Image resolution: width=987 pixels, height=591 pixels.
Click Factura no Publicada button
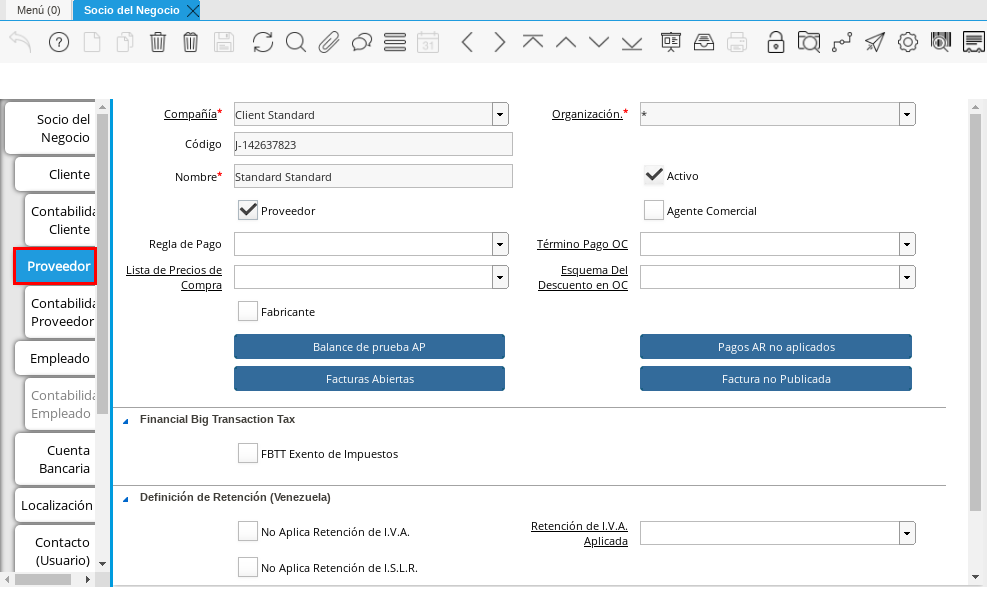pos(775,379)
